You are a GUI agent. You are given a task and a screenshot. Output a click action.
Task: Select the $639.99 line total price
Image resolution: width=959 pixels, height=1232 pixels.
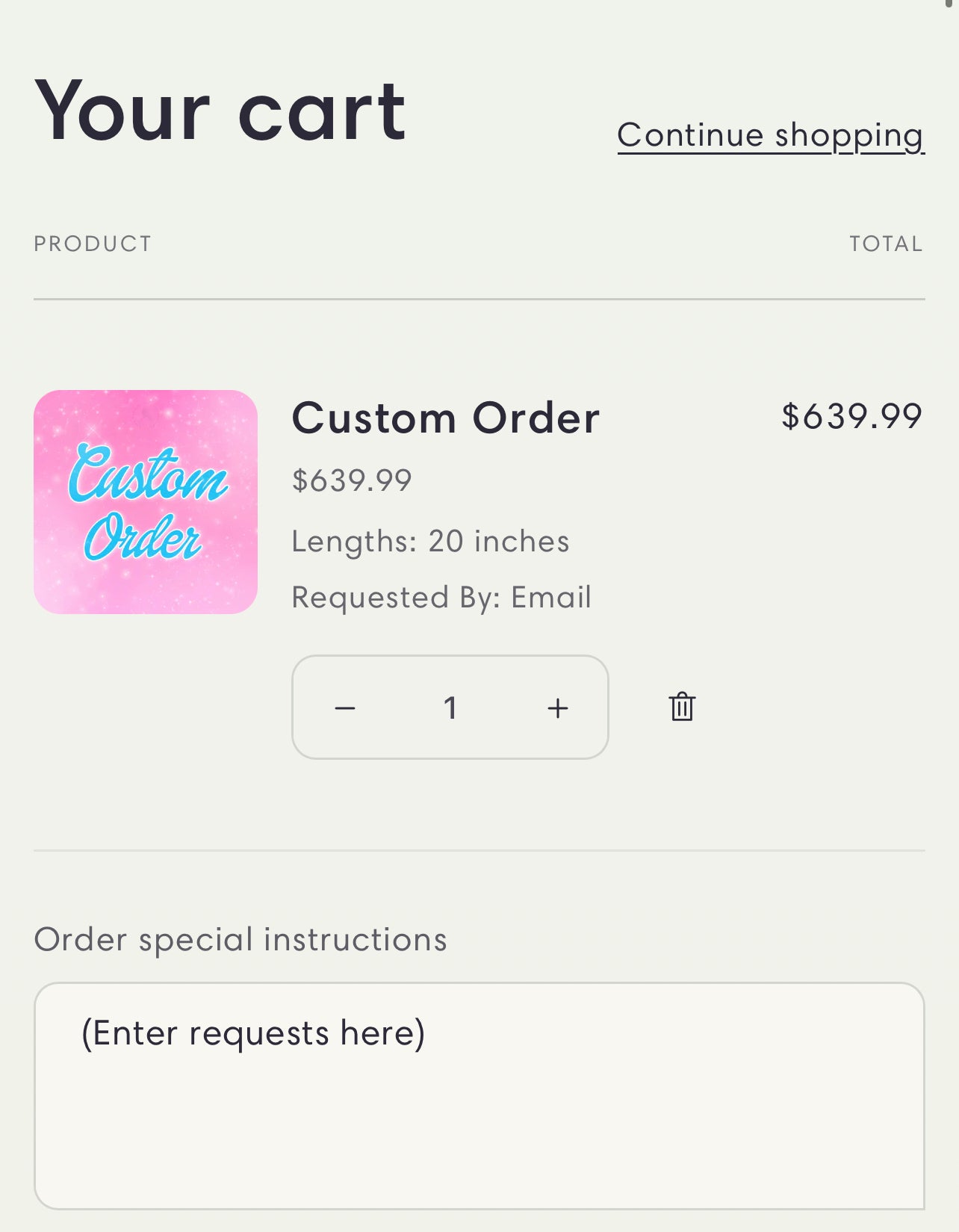[x=852, y=416]
